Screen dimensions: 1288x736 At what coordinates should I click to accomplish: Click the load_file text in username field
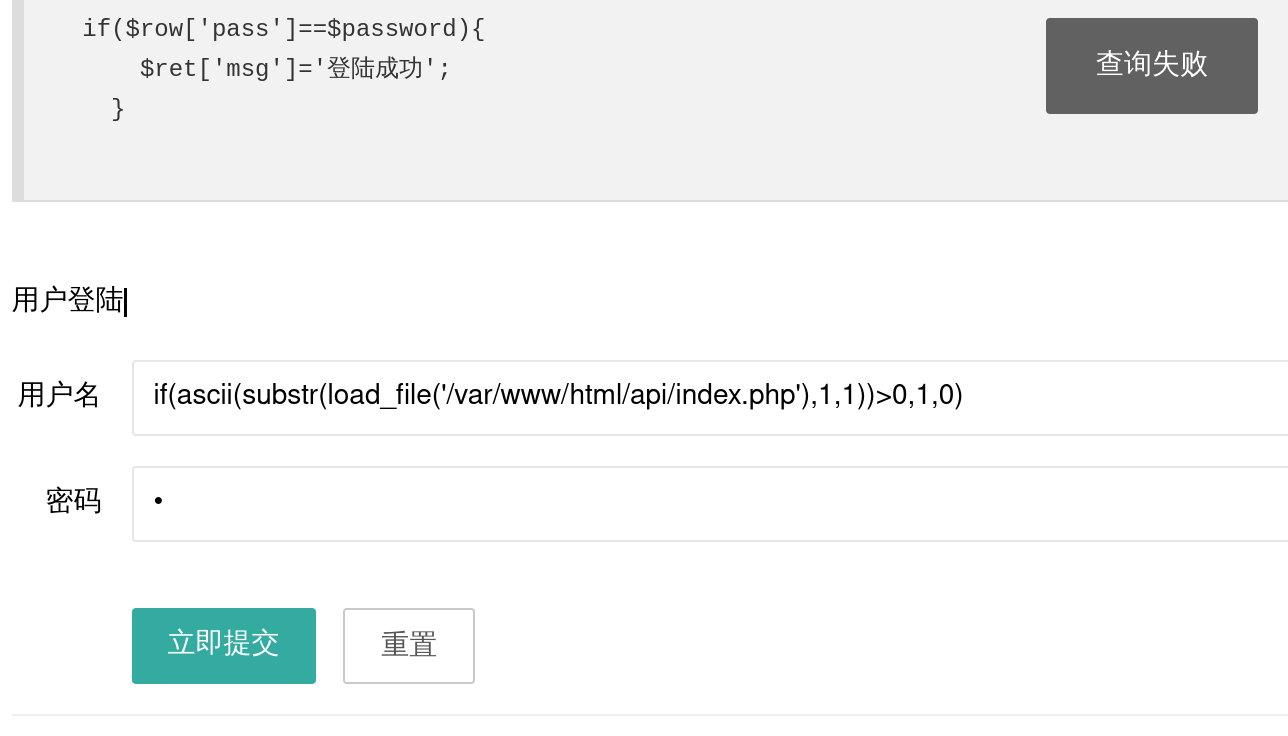point(376,396)
